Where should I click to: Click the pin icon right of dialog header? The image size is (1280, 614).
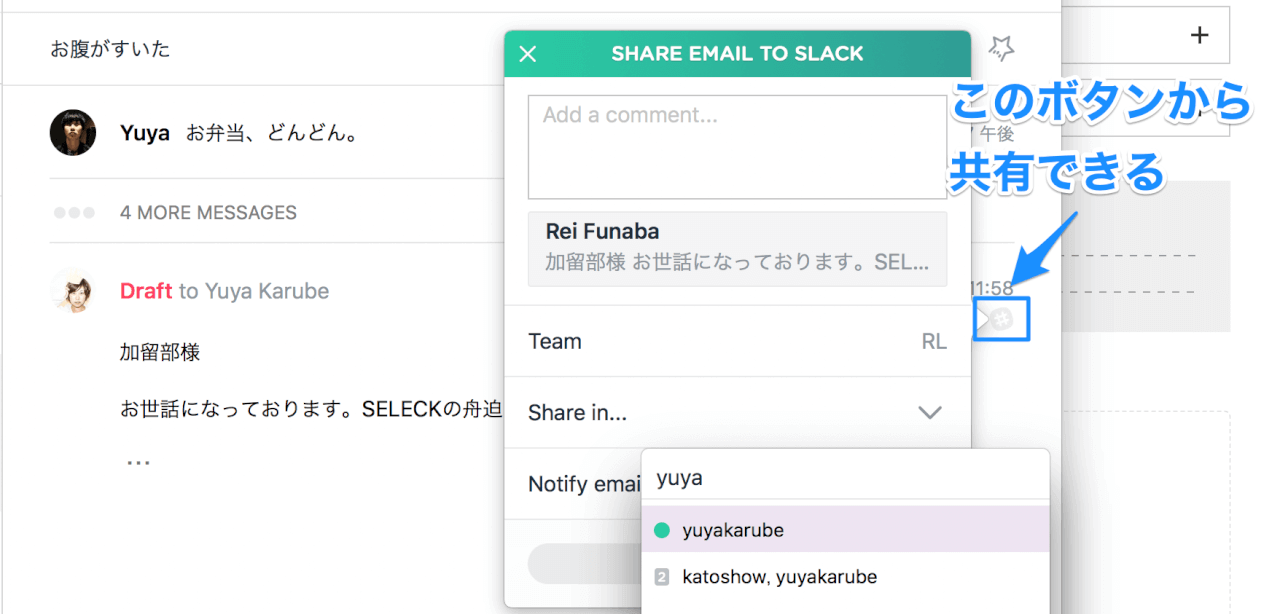click(x=1001, y=46)
